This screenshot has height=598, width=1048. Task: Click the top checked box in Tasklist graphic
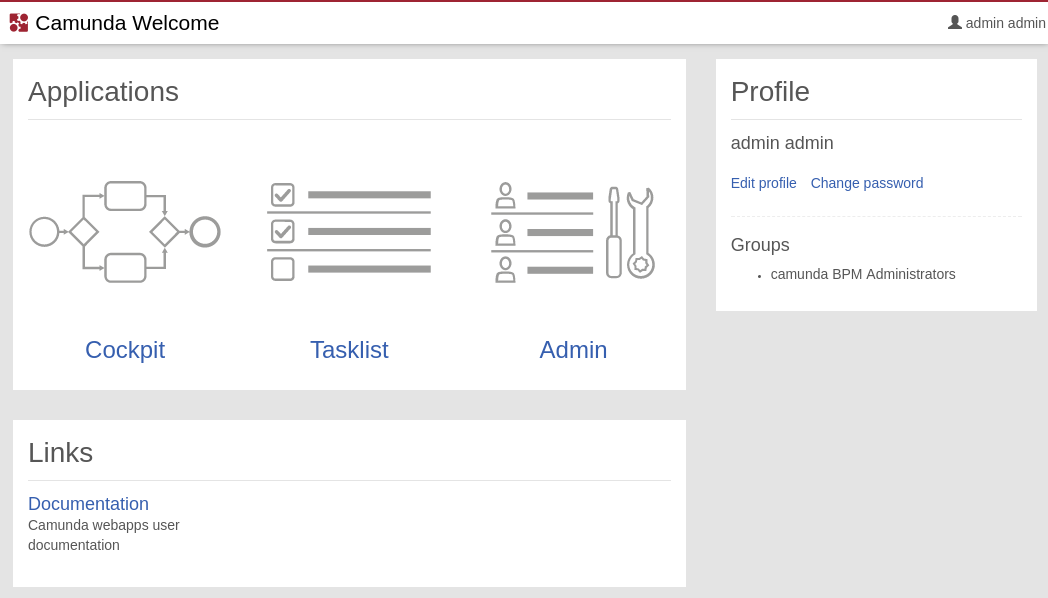tap(283, 195)
